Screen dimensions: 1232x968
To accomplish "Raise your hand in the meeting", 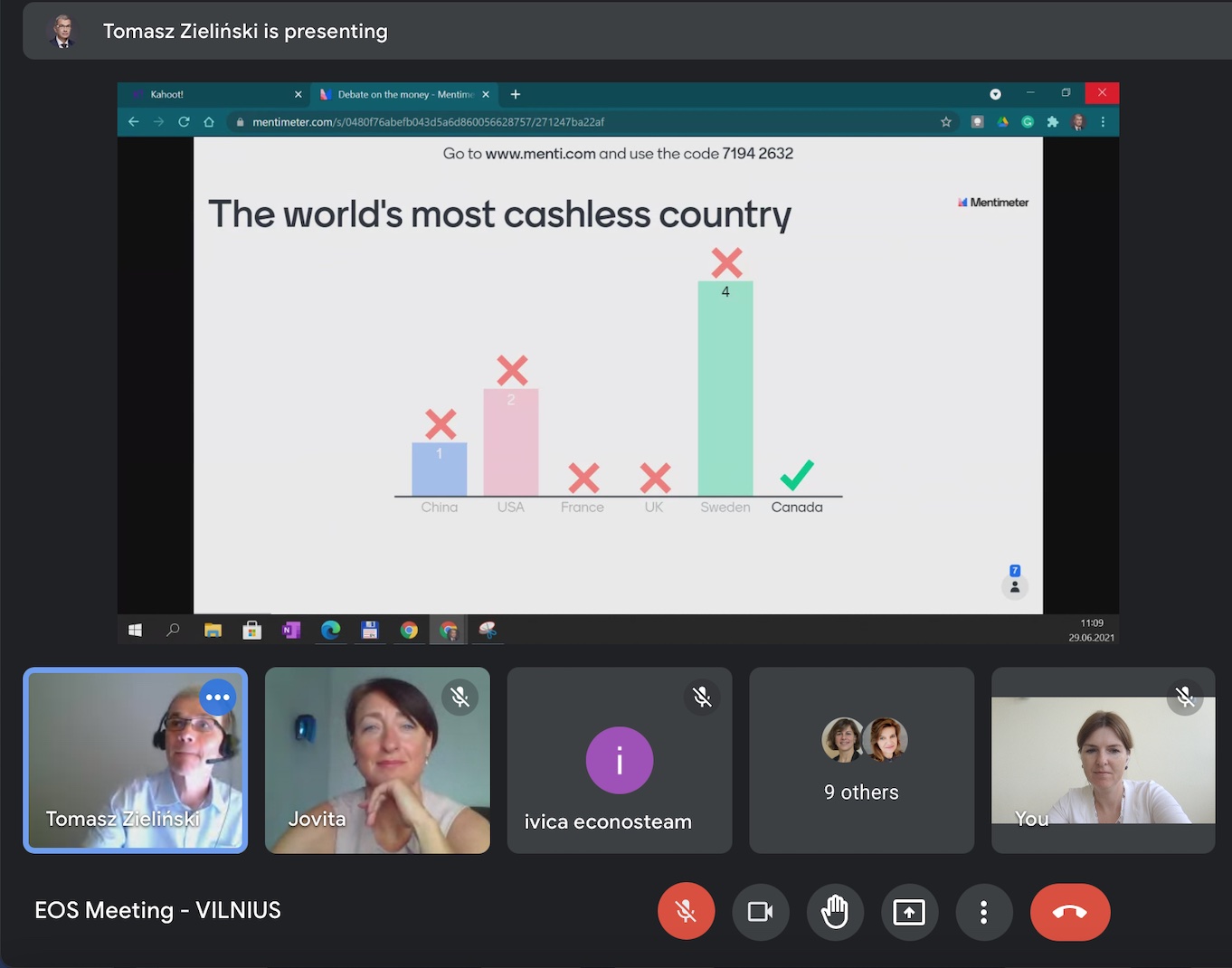I will point(834,912).
